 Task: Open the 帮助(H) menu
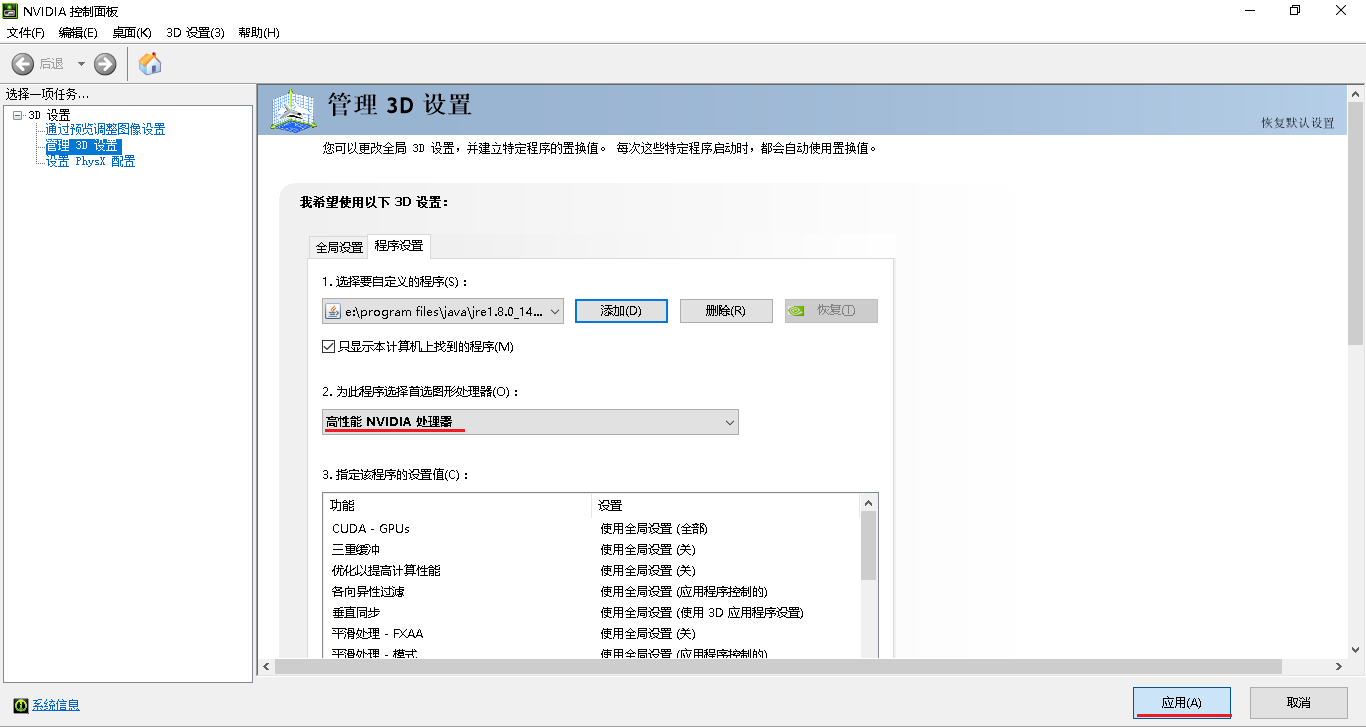(259, 32)
